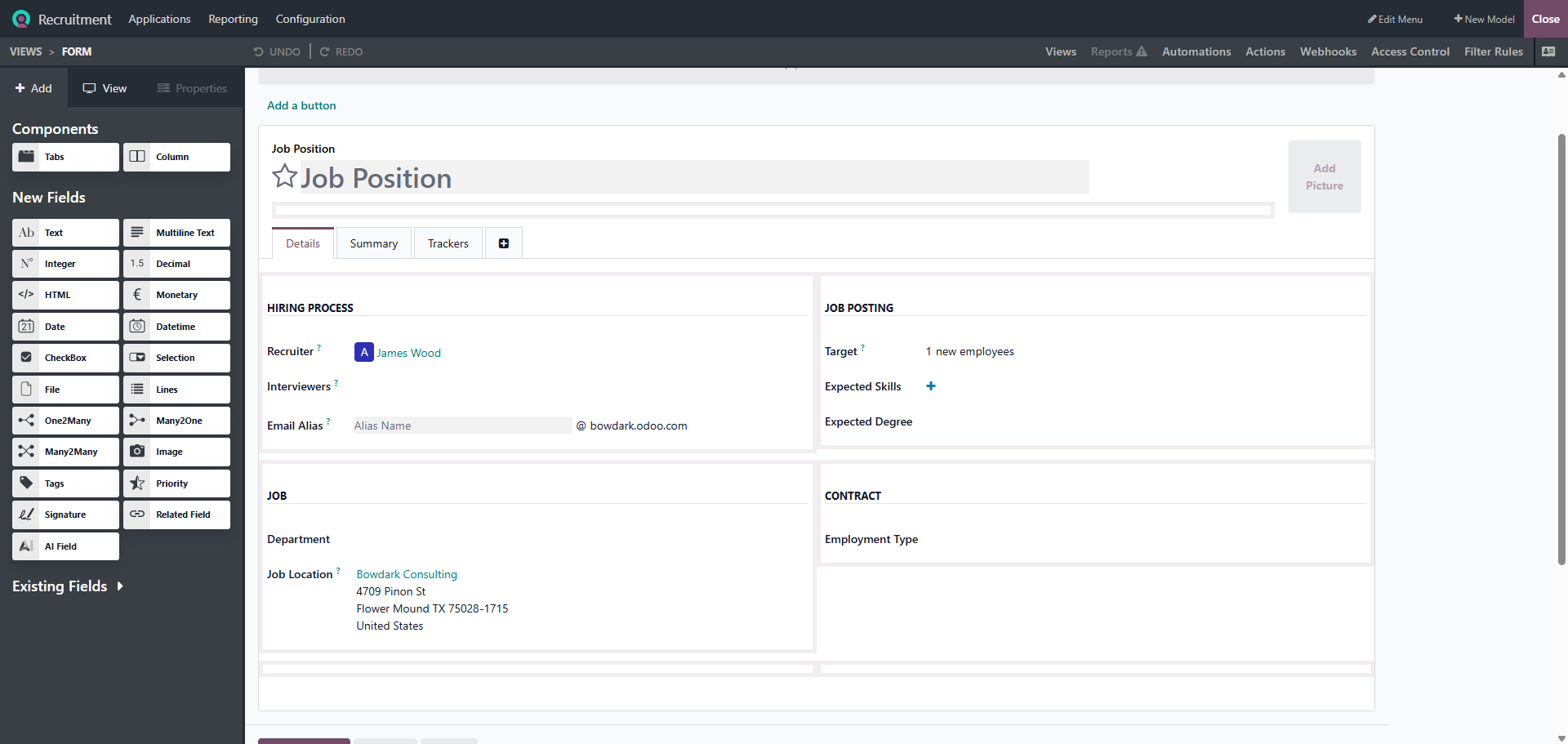Viewport: 1568px width, 744px height.
Task: Select the File field component
Action: [65, 390]
